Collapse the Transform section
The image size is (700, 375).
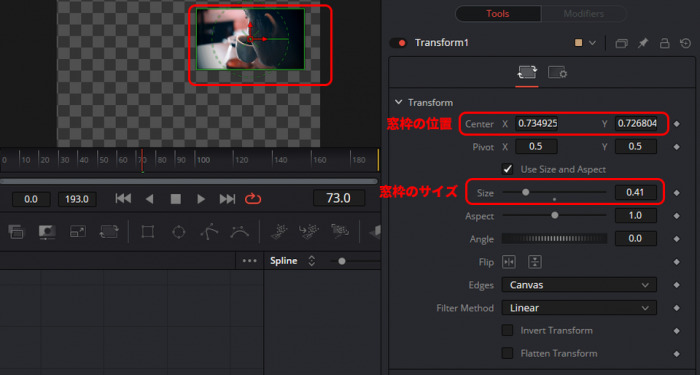pyautogui.click(x=398, y=102)
